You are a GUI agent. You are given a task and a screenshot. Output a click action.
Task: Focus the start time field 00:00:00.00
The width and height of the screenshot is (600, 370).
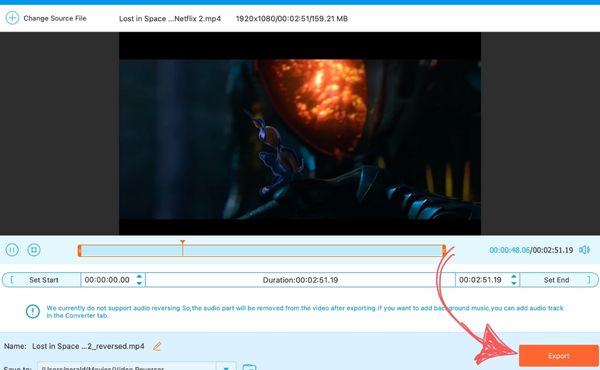[108, 280]
